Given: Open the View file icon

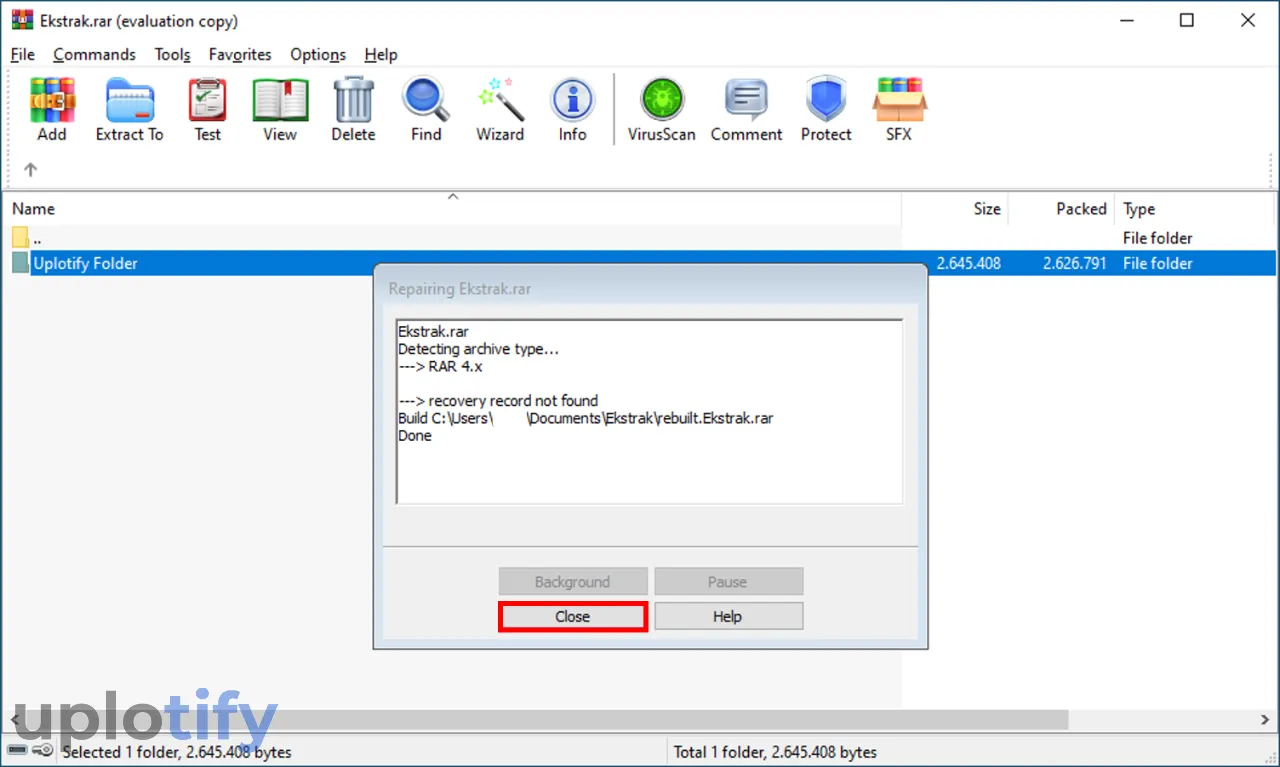Looking at the screenshot, I should [280, 100].
